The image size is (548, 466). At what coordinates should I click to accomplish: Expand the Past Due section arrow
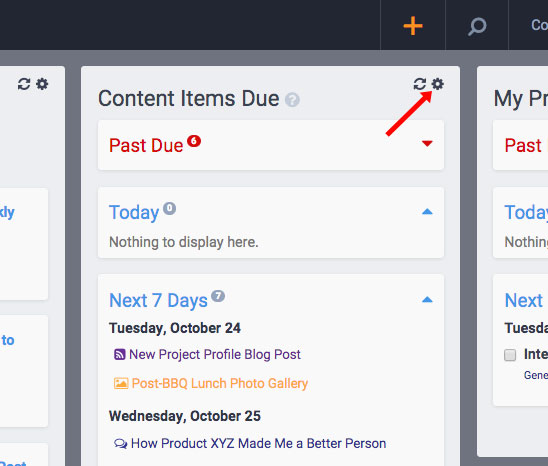(x=427, y=143)
